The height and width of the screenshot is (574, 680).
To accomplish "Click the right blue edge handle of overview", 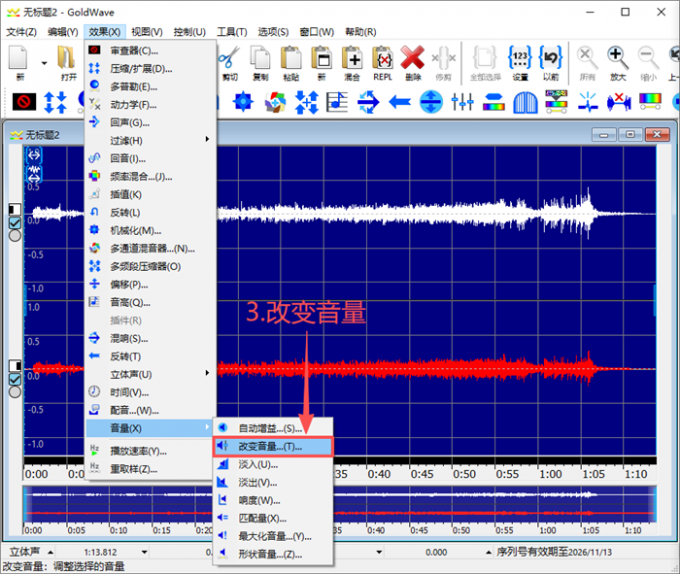I will (x=654, y=505).
